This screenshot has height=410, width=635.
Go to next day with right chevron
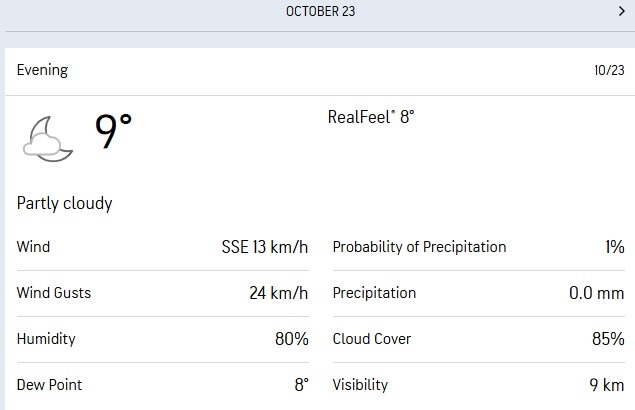point(621,12)
